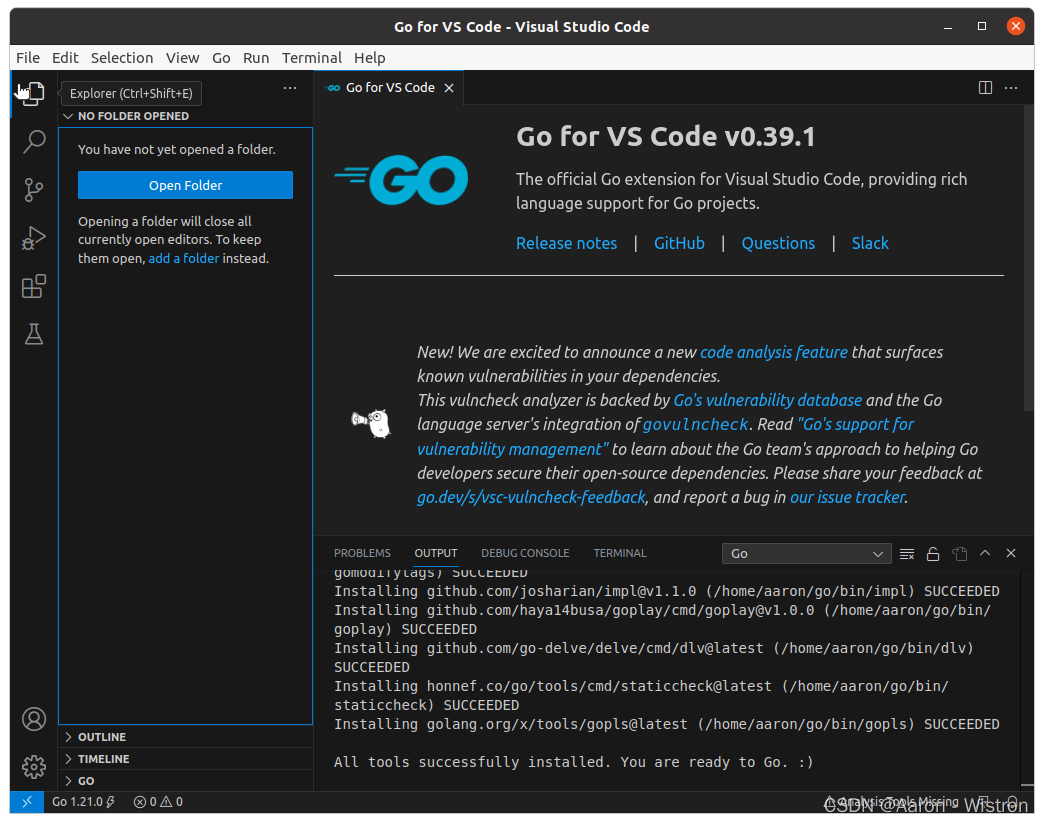Switch to the OUTPUT panel tab
This screenshot has width=1044, height=823.
click(435, 553)
